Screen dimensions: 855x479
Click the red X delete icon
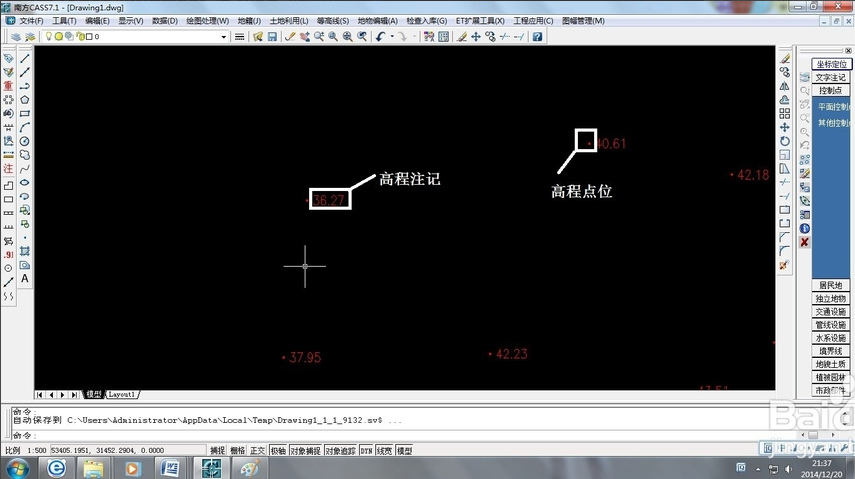coord(804,242)
